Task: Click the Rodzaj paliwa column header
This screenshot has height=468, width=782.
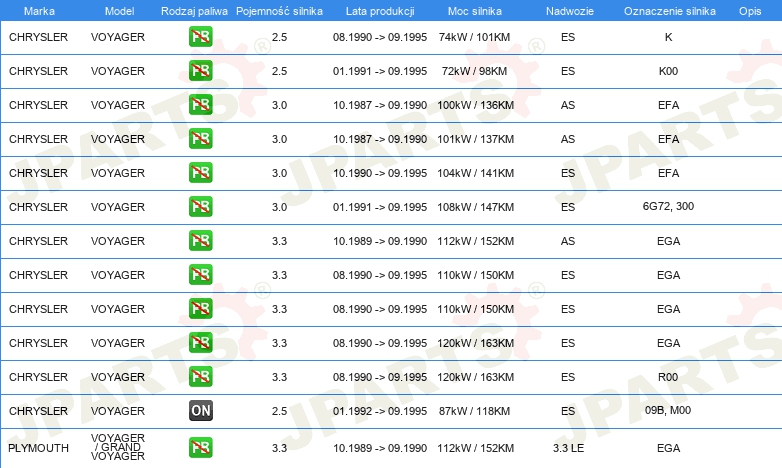Action: (194, 11)
